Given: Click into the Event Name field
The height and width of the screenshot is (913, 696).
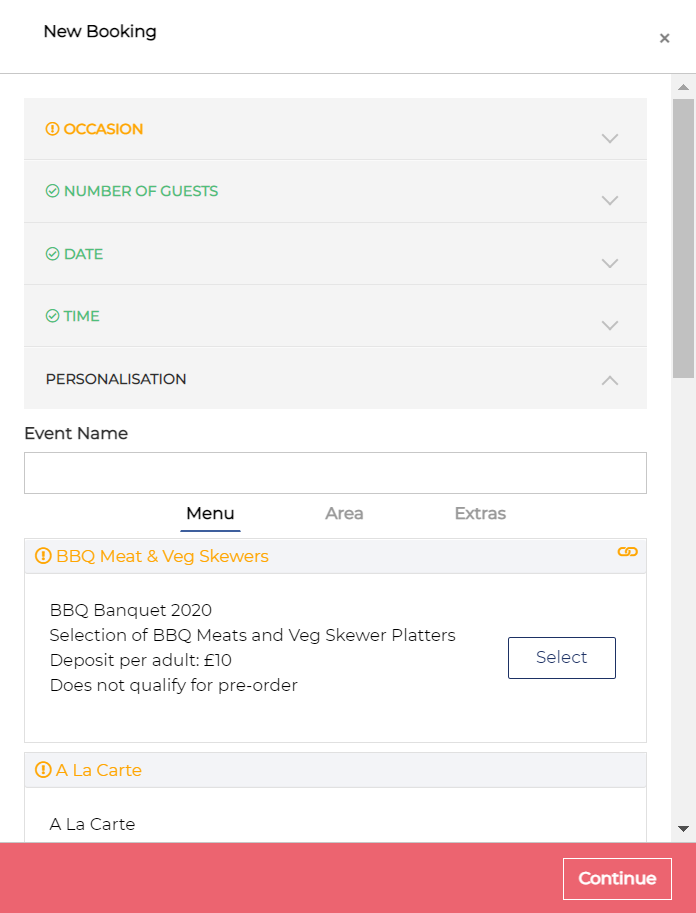Looking at the screenshot, I should (335, 473).
